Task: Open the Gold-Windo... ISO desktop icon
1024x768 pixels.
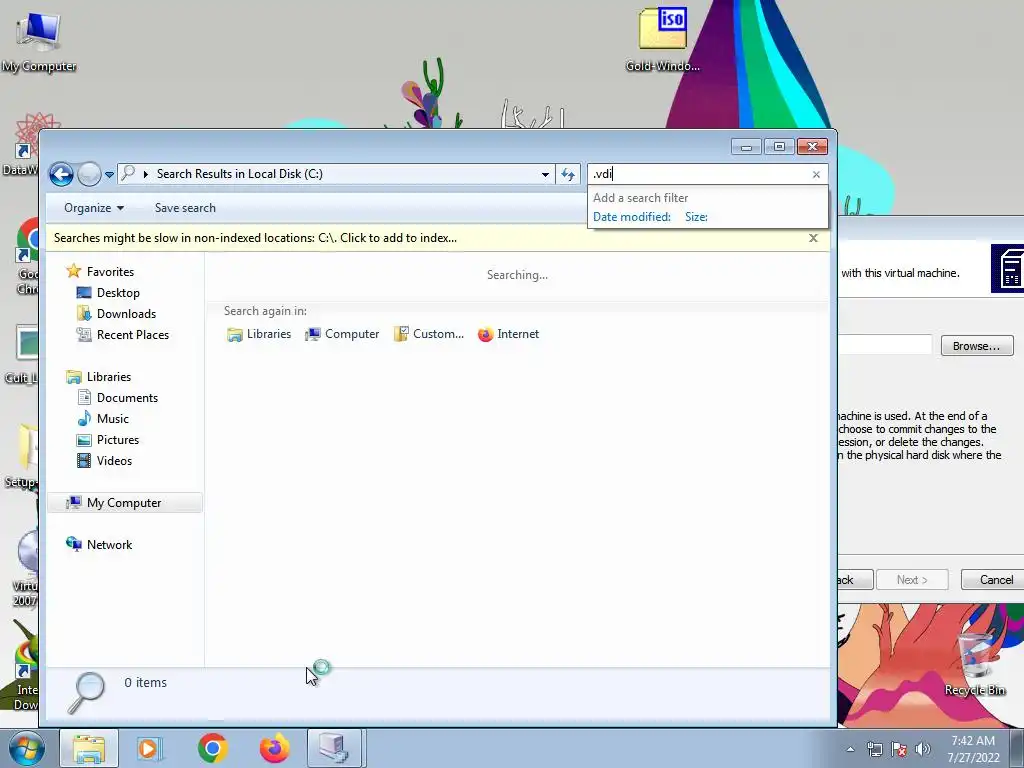Action: point(663,39)
